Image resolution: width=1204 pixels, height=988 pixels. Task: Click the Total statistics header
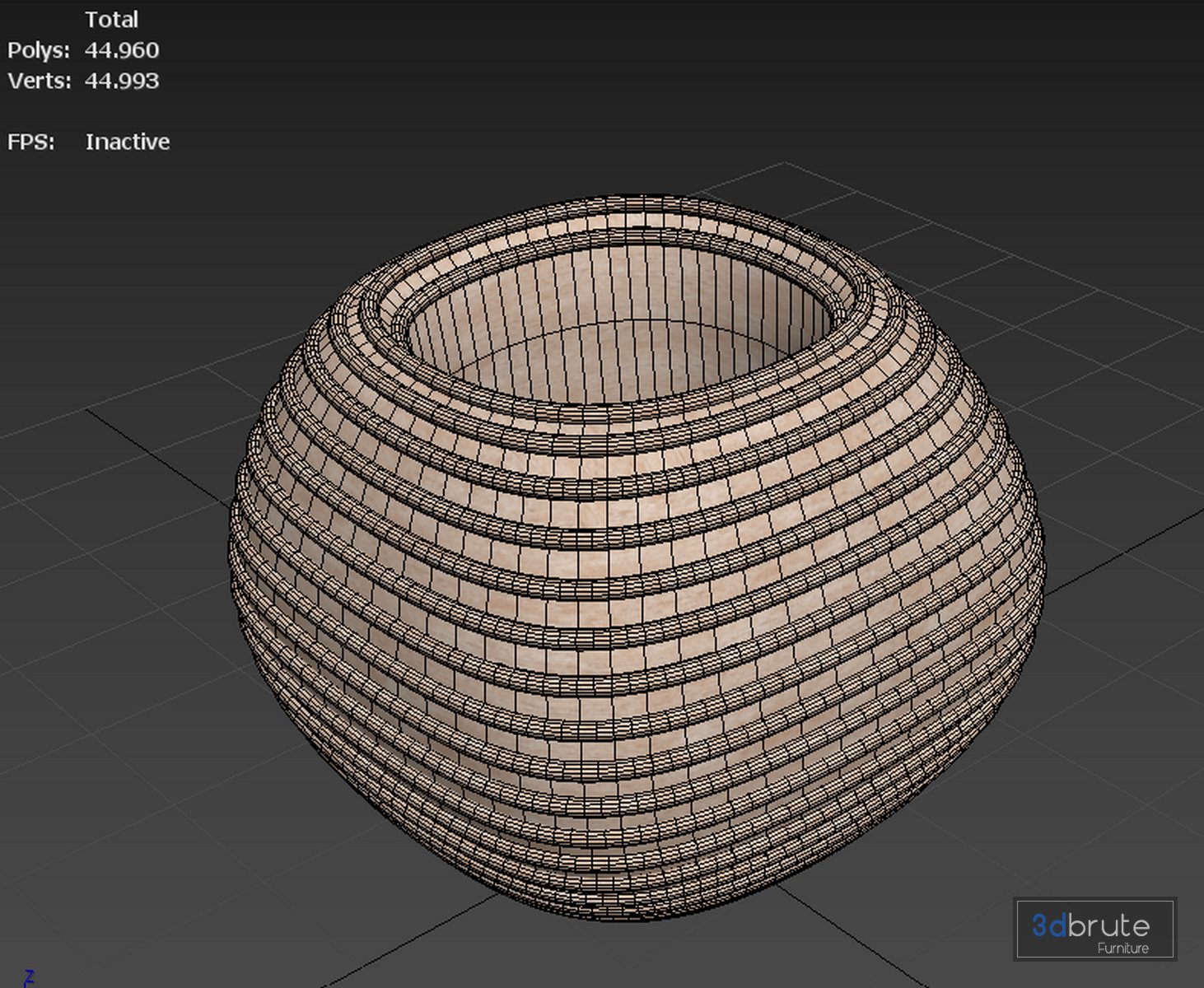(x=111, y=20)
